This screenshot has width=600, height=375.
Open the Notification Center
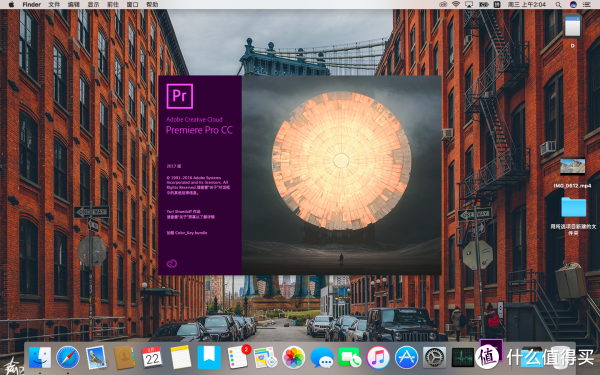(x=587, y=5)
